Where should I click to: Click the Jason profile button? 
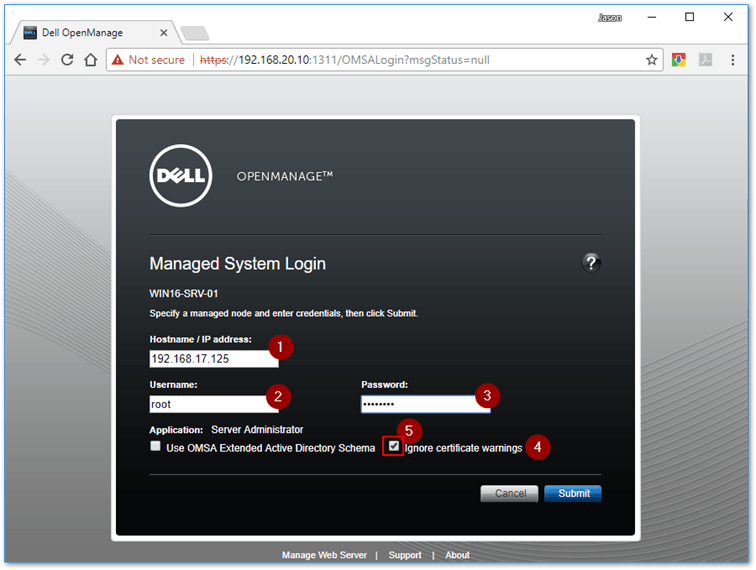[x=610, y=18]
